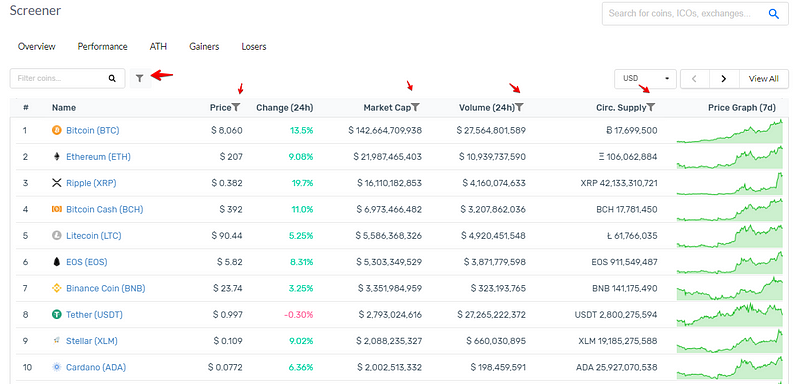Expand the USD currency dropdown
Viewport: 800px width, 384px height.
tap(645, 79)
